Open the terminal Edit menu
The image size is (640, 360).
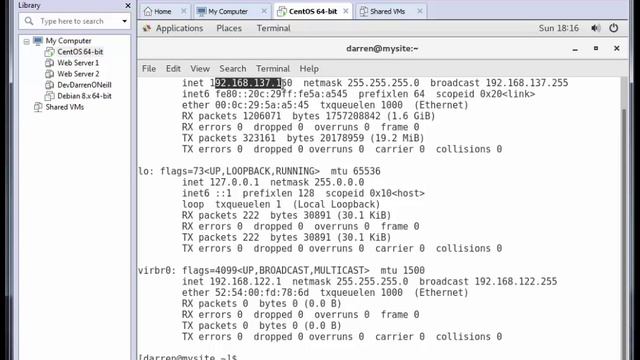coord(173,69)
